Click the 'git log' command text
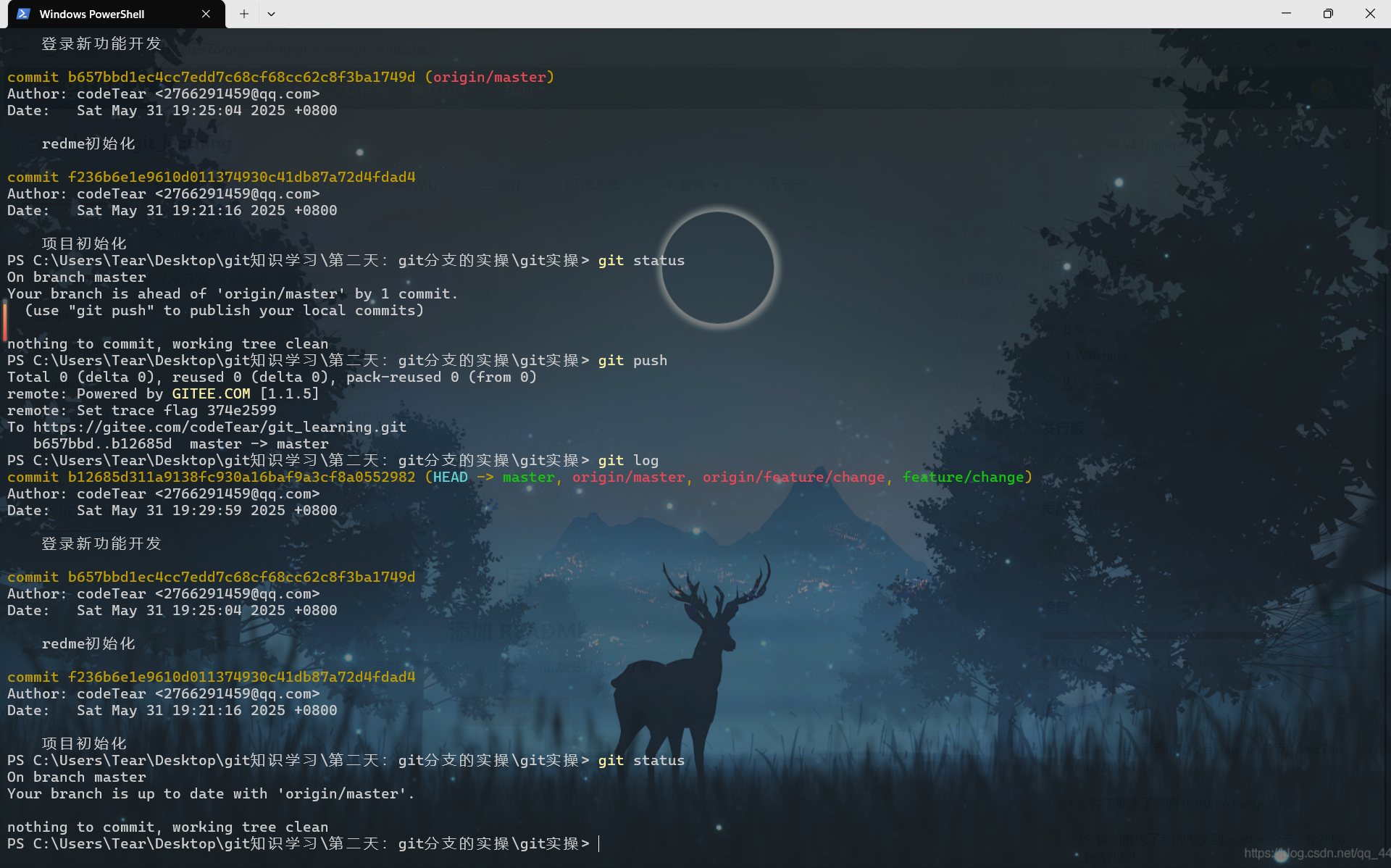Screen dimensions: 1391x868 click(x=627, y=460)
